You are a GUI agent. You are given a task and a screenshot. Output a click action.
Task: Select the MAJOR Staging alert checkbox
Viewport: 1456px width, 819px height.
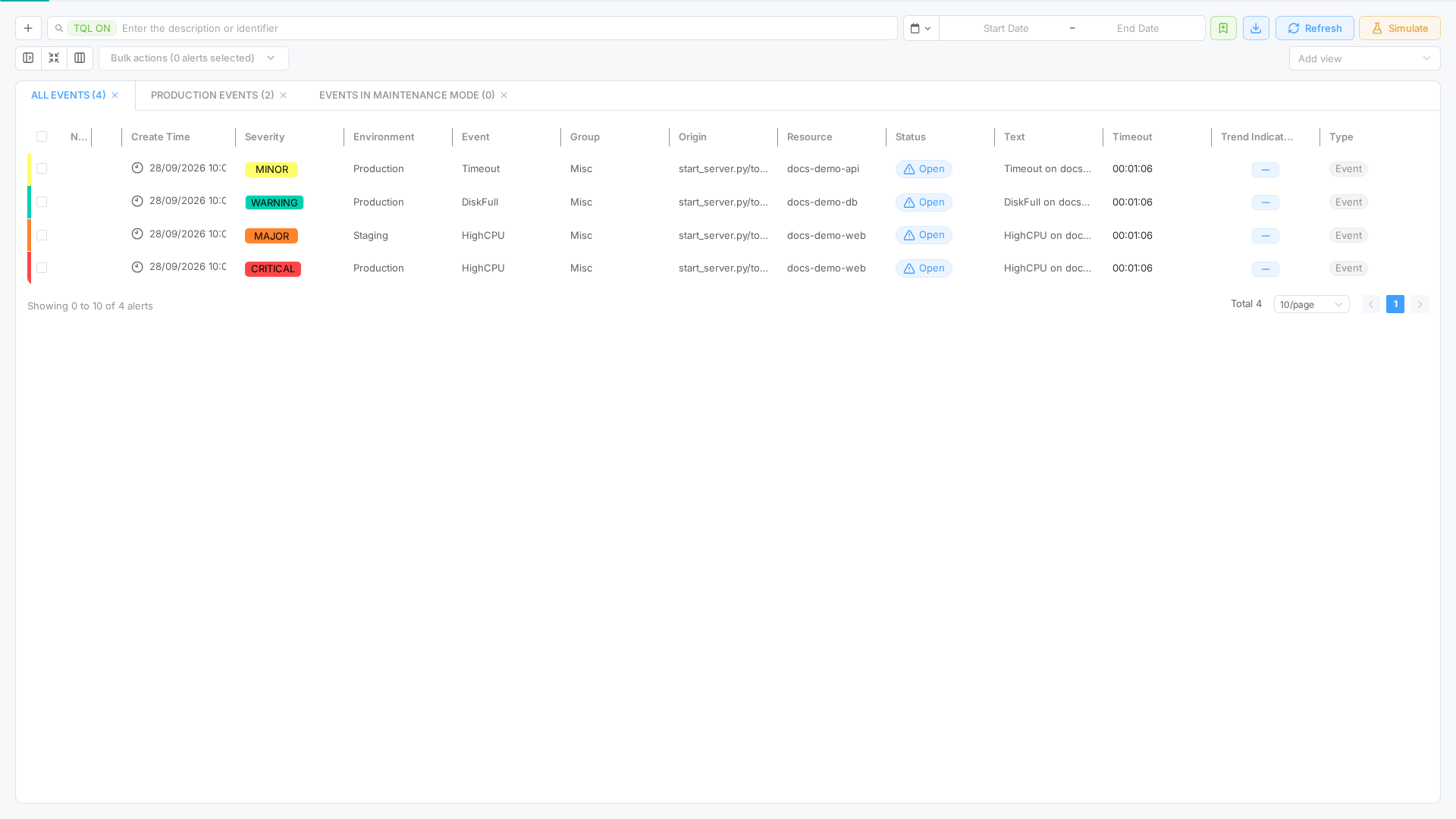(x=42, y=235)
